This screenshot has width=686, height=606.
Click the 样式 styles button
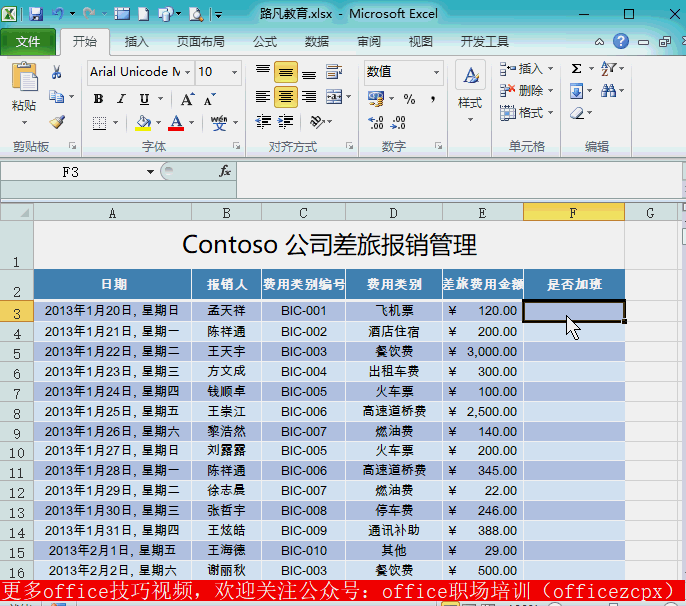click(470, 88)
